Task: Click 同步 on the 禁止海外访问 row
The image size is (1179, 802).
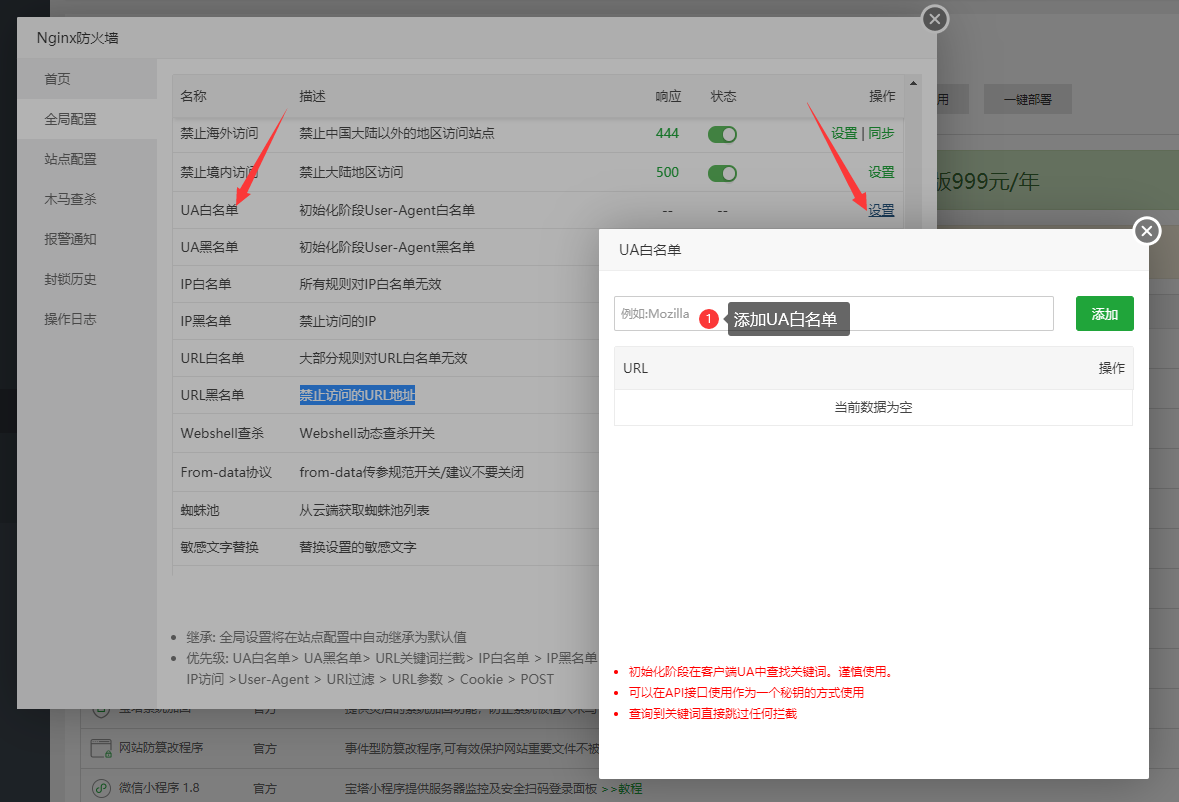Action: coord(881,133)
